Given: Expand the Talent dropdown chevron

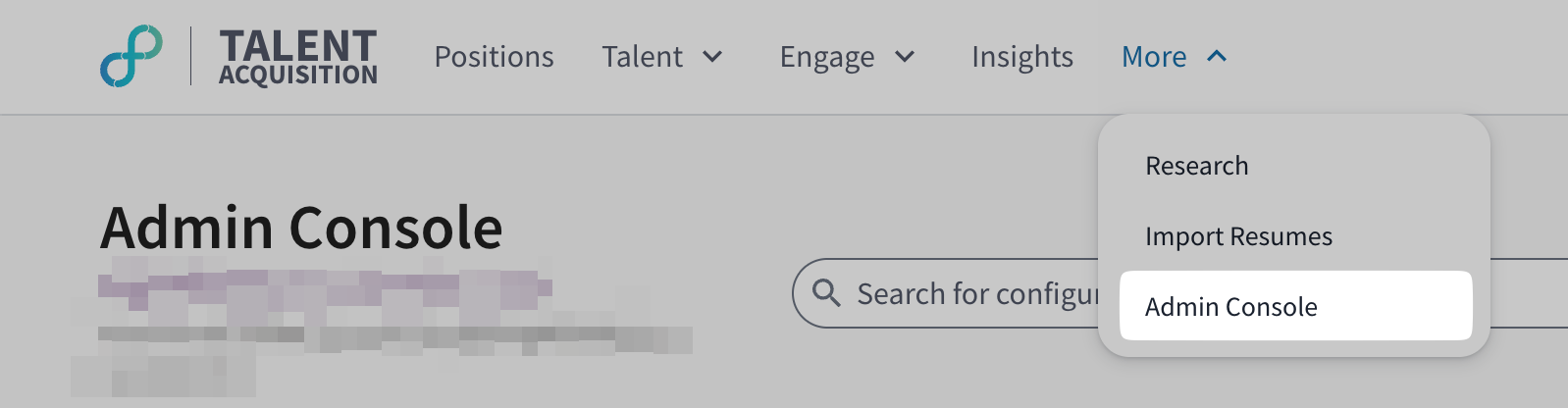Looking at the screenshot, I should [x=713, y=57].
